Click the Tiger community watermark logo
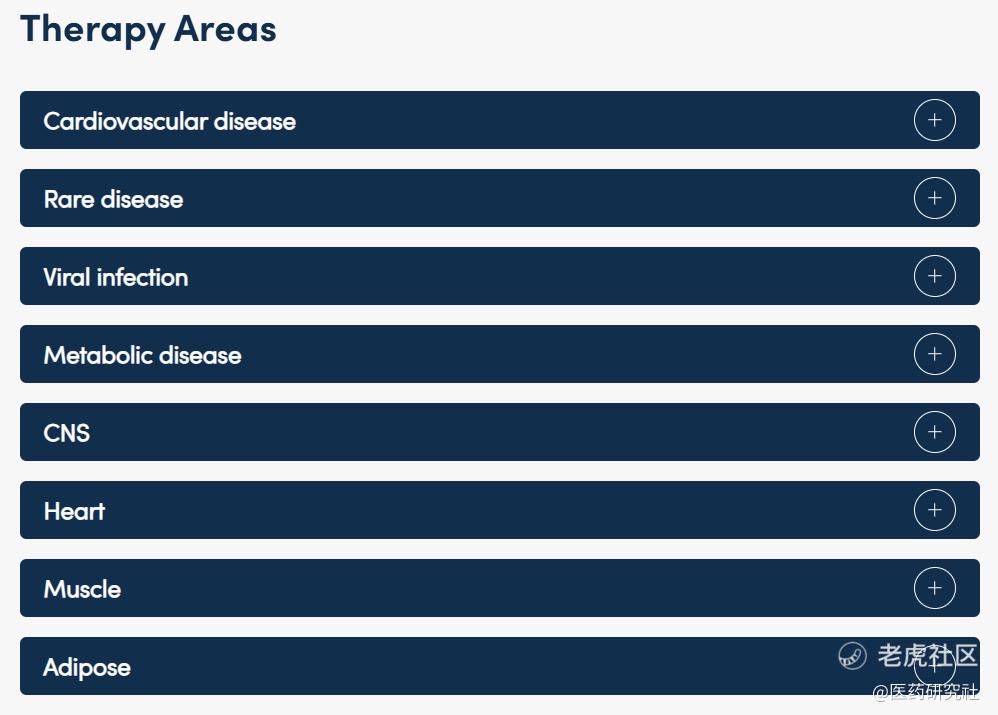This screenshot has height=715, width=998. coord(852,656)
